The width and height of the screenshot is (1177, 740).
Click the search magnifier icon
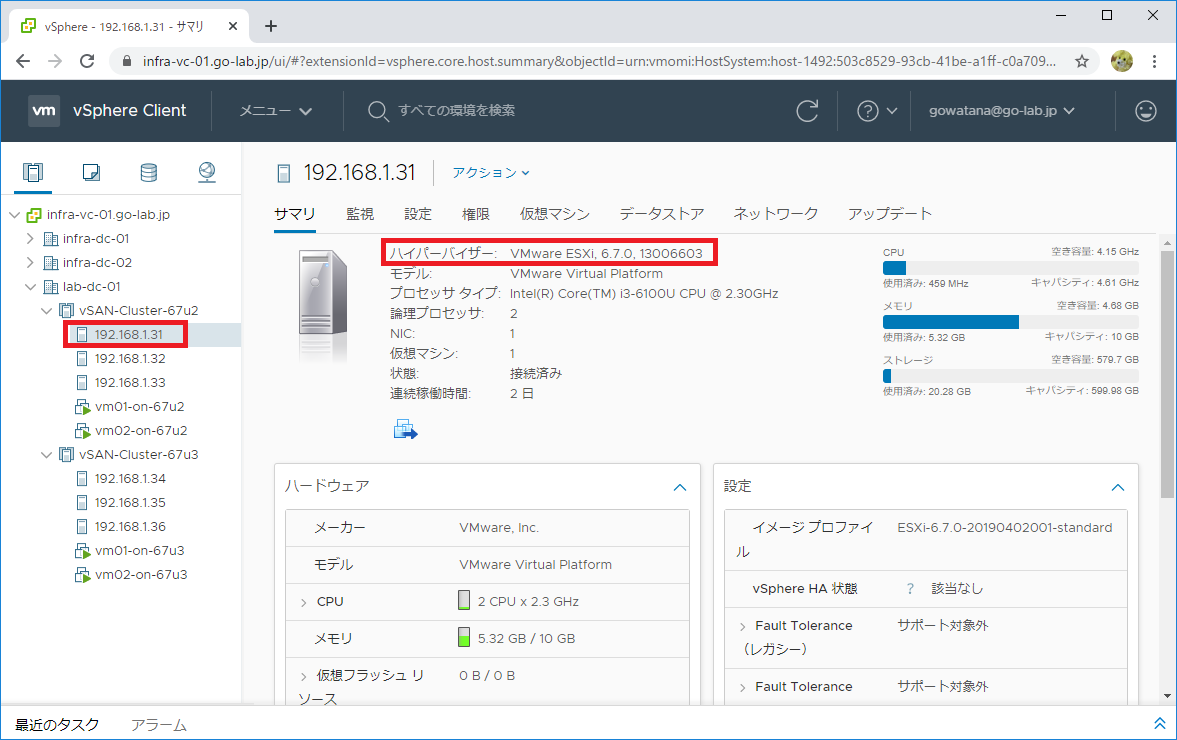378,111
